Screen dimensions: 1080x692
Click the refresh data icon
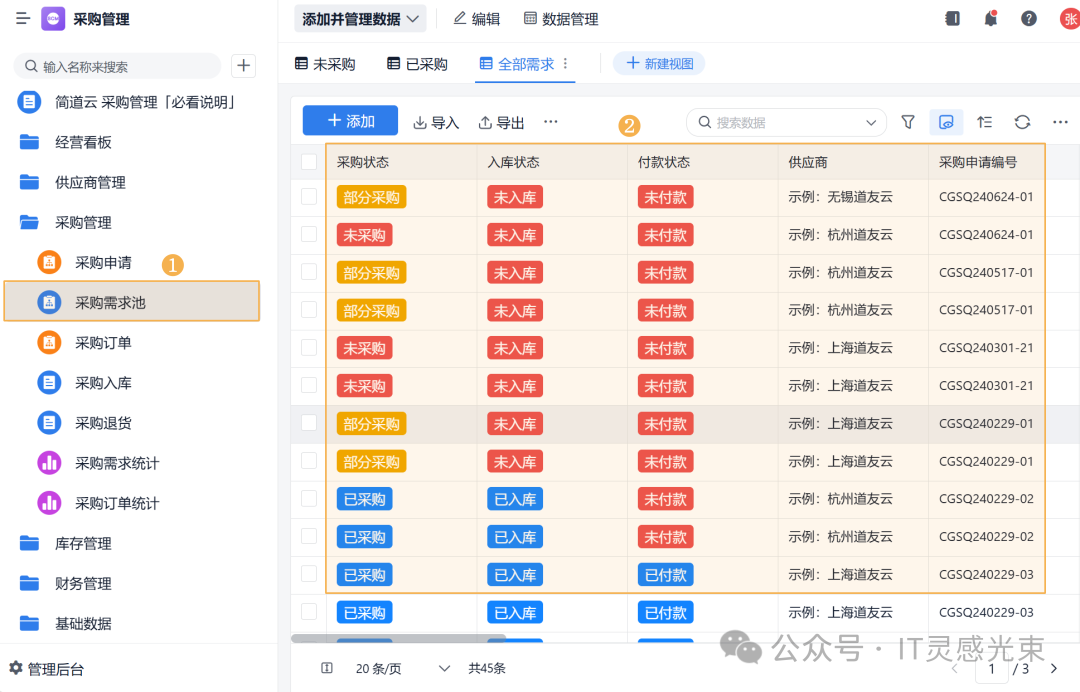point(1022,122)
